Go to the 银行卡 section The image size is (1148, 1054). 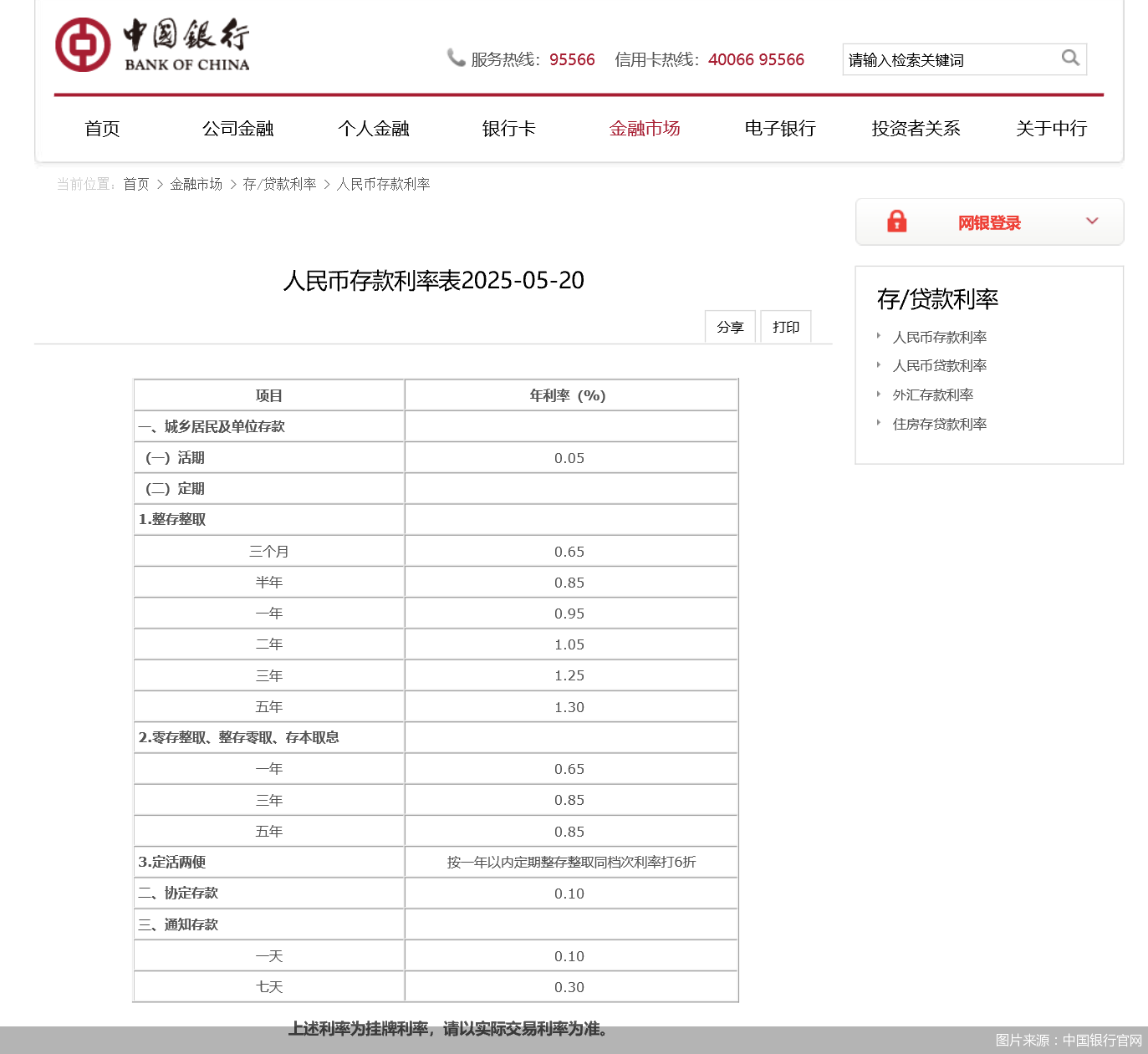[508, 129]
